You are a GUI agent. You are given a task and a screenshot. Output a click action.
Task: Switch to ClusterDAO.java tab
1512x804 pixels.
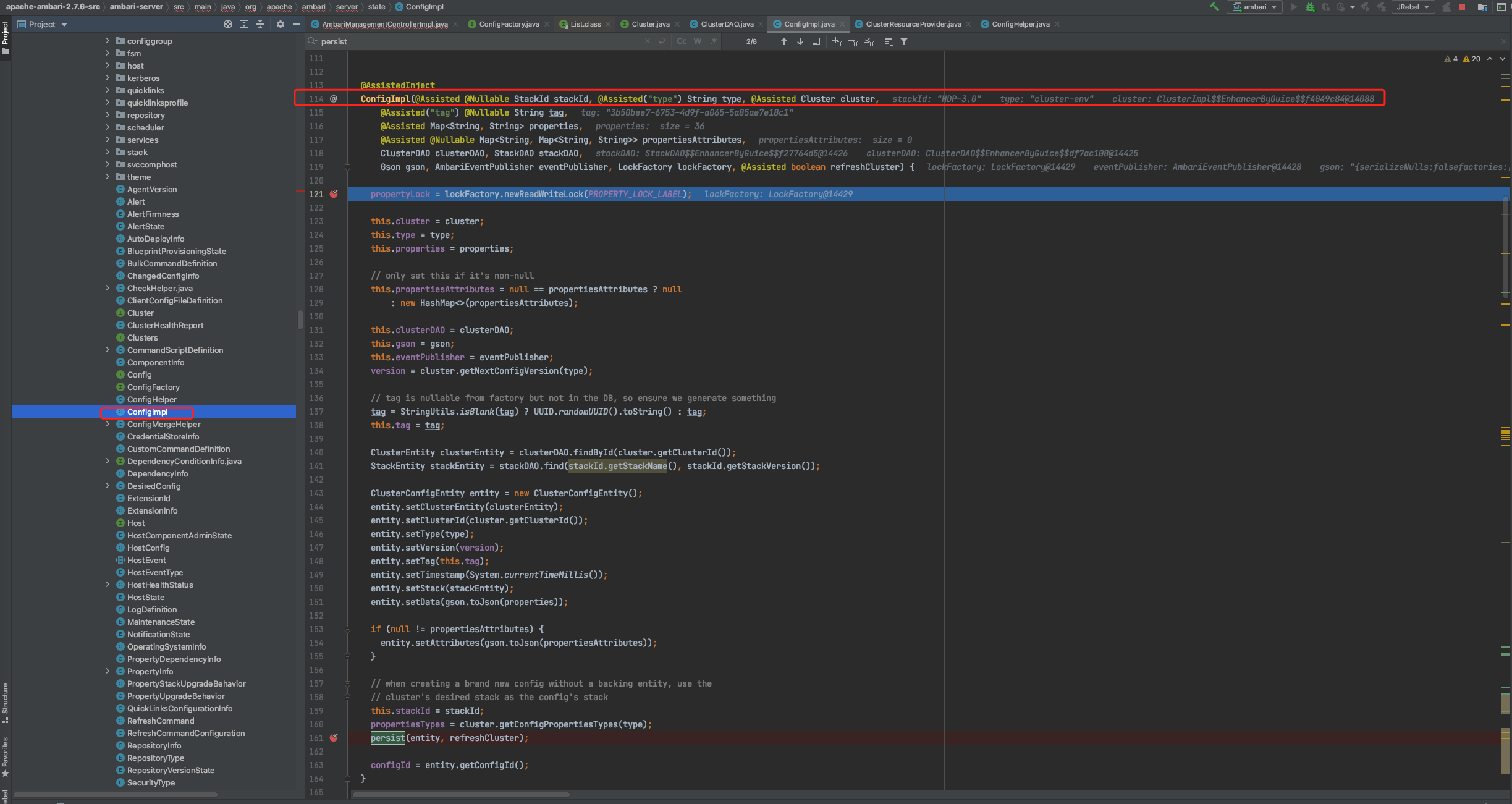pos(727,24)
